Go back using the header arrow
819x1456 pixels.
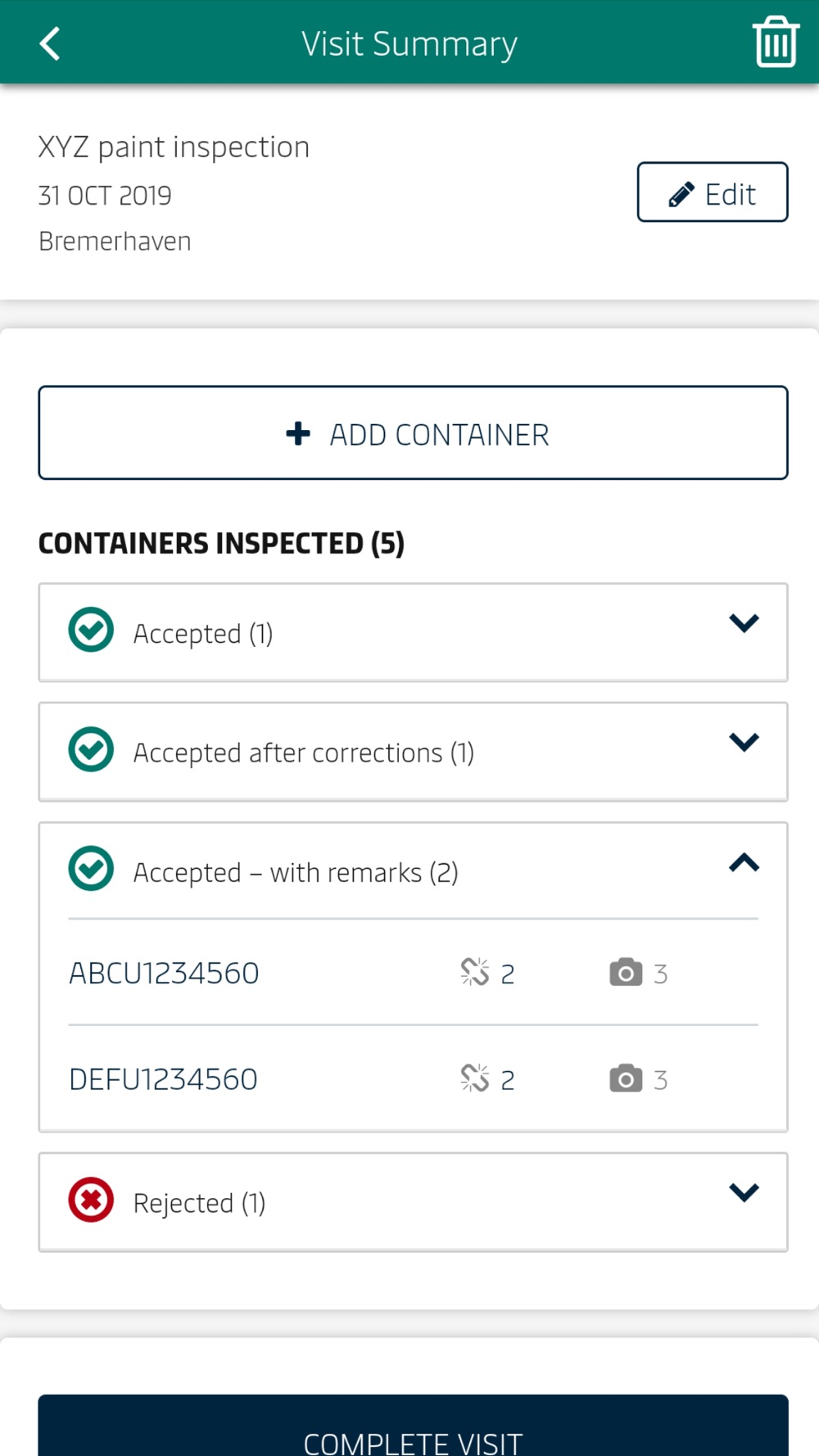[50, 43]
